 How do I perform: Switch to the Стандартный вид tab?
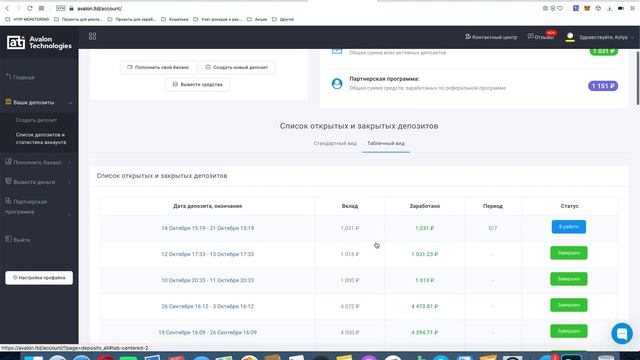335,143
